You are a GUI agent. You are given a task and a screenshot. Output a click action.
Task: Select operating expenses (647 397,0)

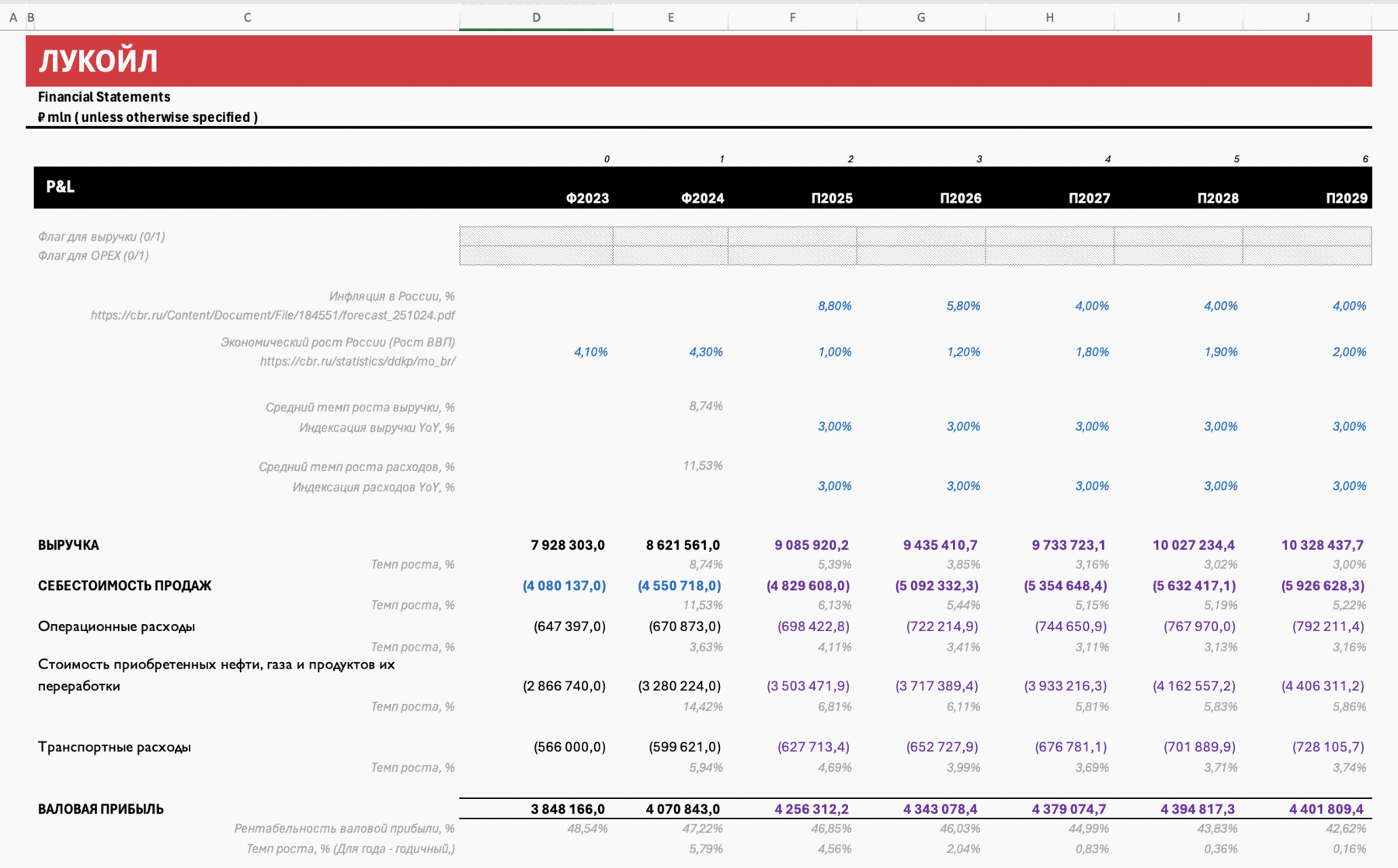click(569, 627)
